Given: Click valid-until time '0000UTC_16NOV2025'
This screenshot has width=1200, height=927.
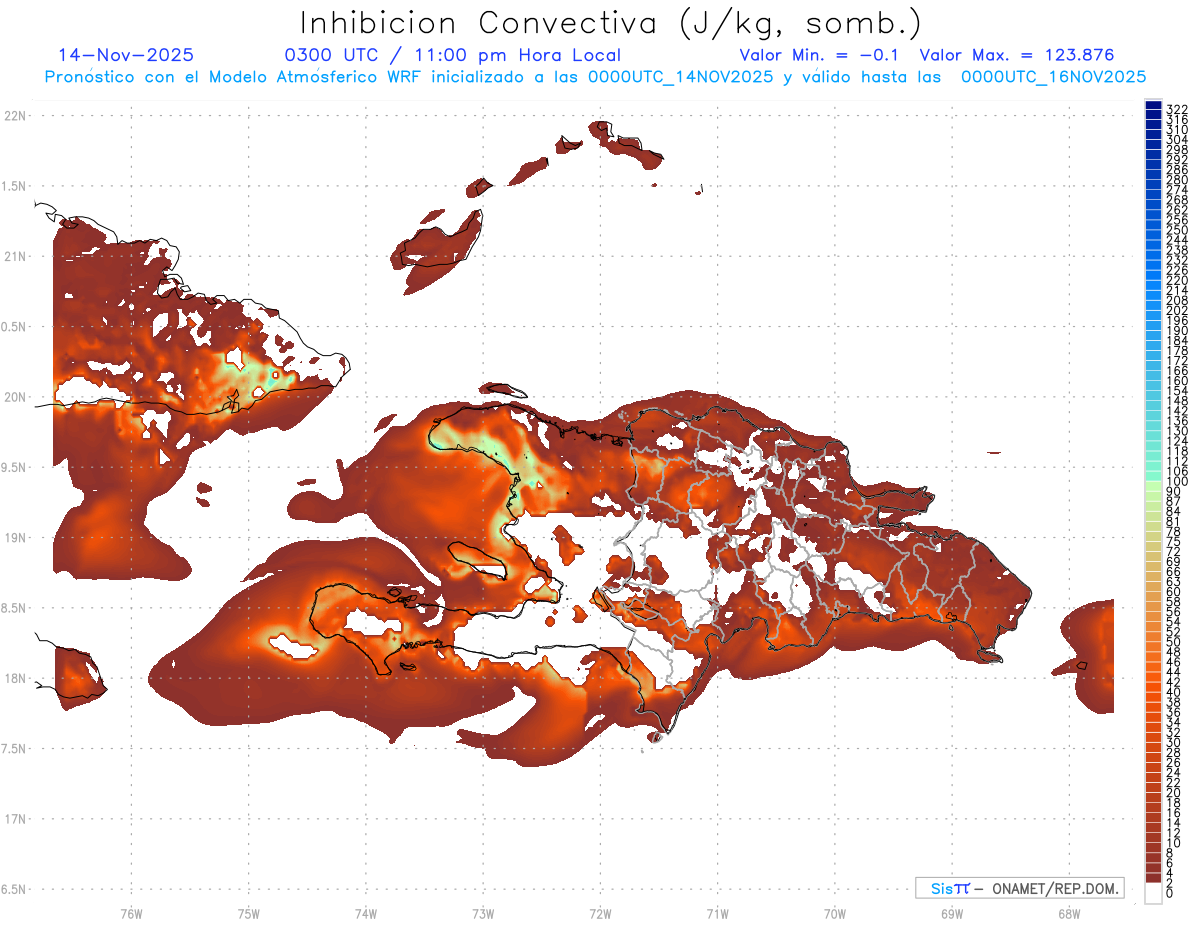Looking at the screenshot, I should (1053, 77).
